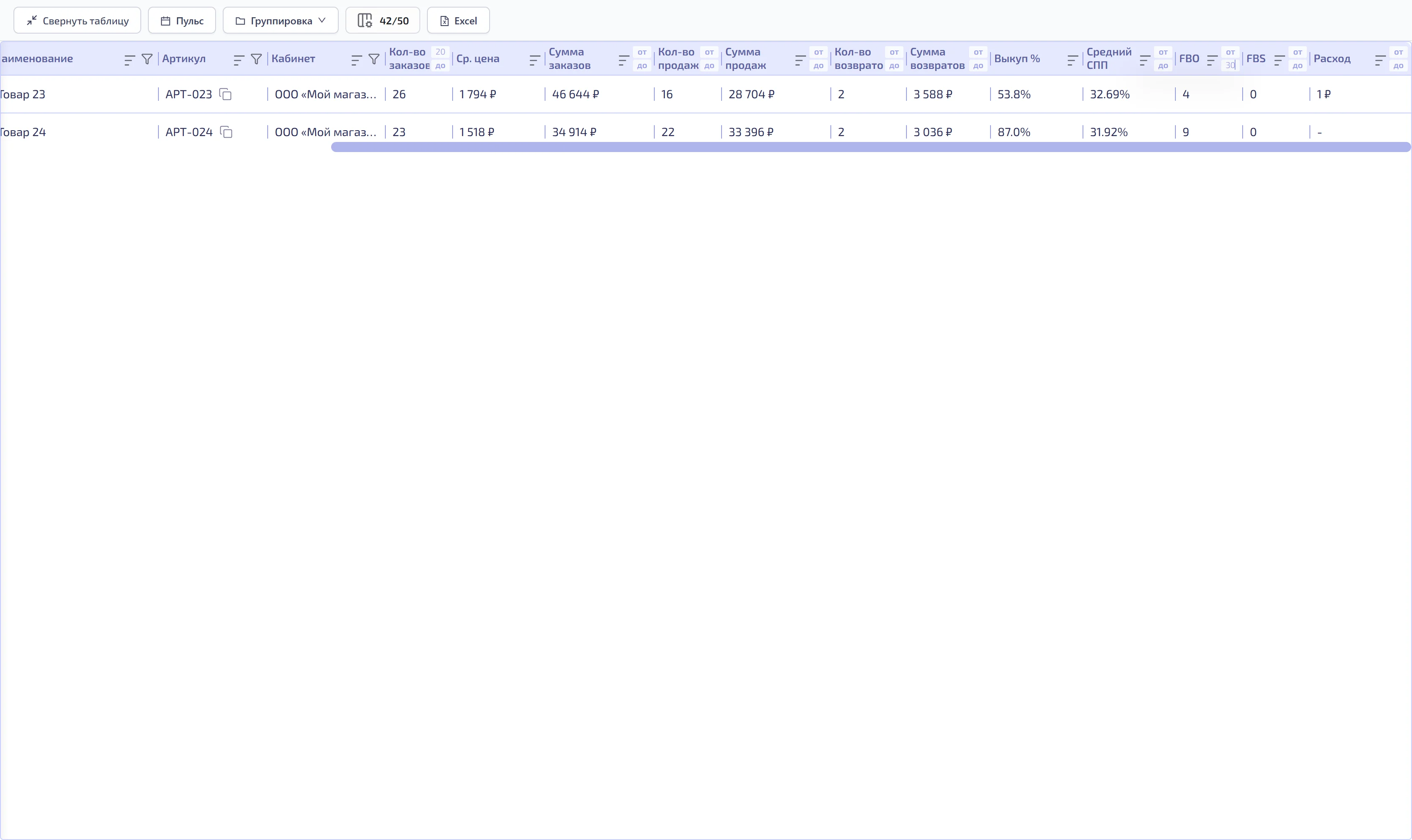Open filter for Артикул column
Viewport: 1412px width, 840px height.
[x=257, y=59]
